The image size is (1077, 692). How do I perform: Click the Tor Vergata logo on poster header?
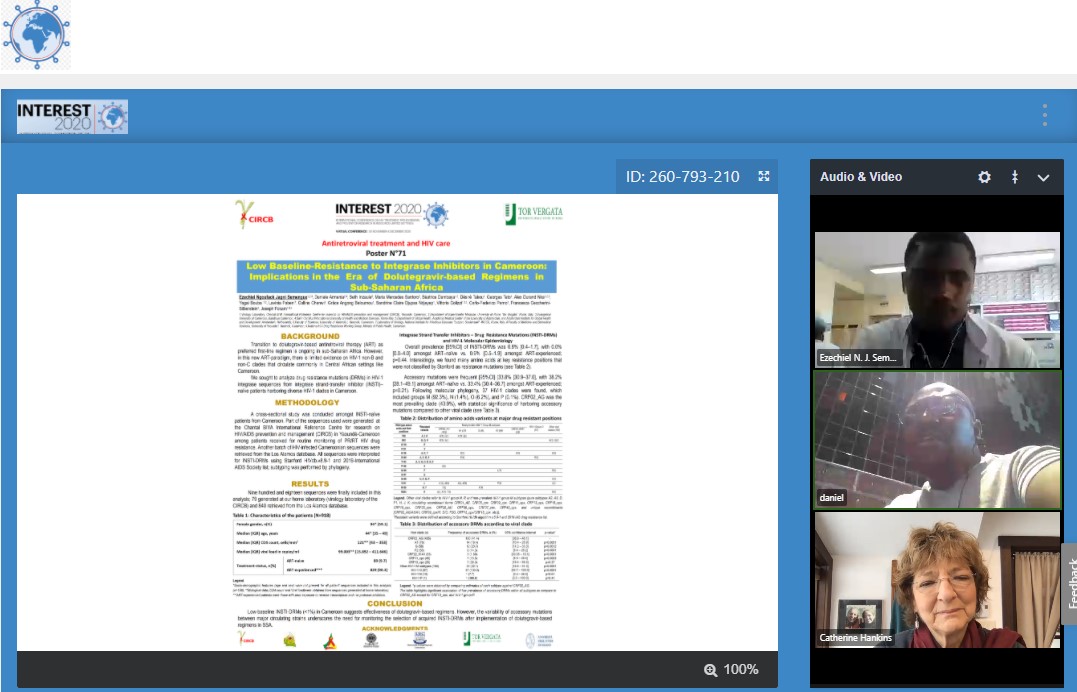[x=534, y=214]
